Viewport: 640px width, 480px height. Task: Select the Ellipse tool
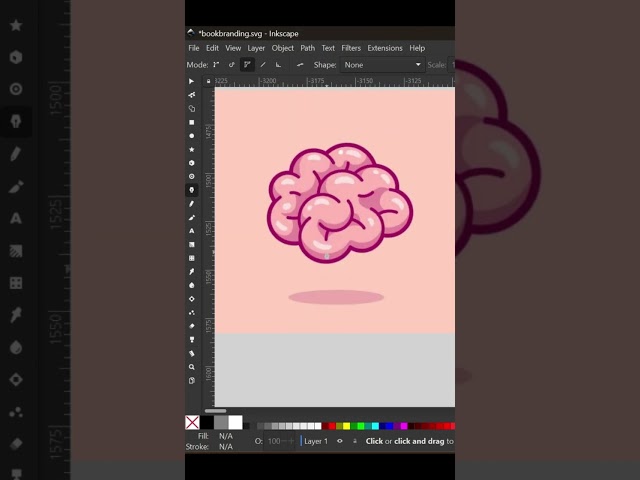click(x=191, y=136)
